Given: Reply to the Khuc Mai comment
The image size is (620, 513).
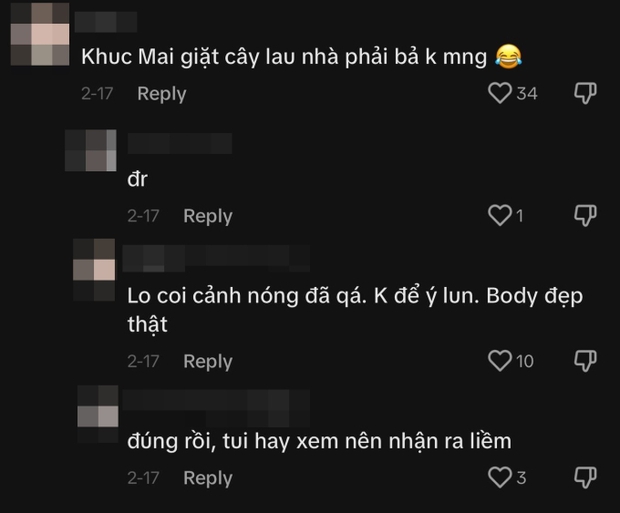Looking at the screenshot, I should [x=162, y=94].
